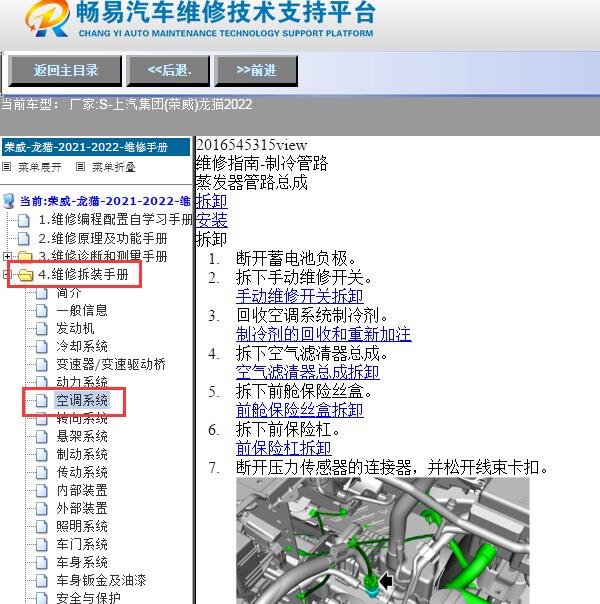The width and height of the screenshot is (600, 604).
Task: Open 2.维修原理及功能手册
Action: [103, 238]
